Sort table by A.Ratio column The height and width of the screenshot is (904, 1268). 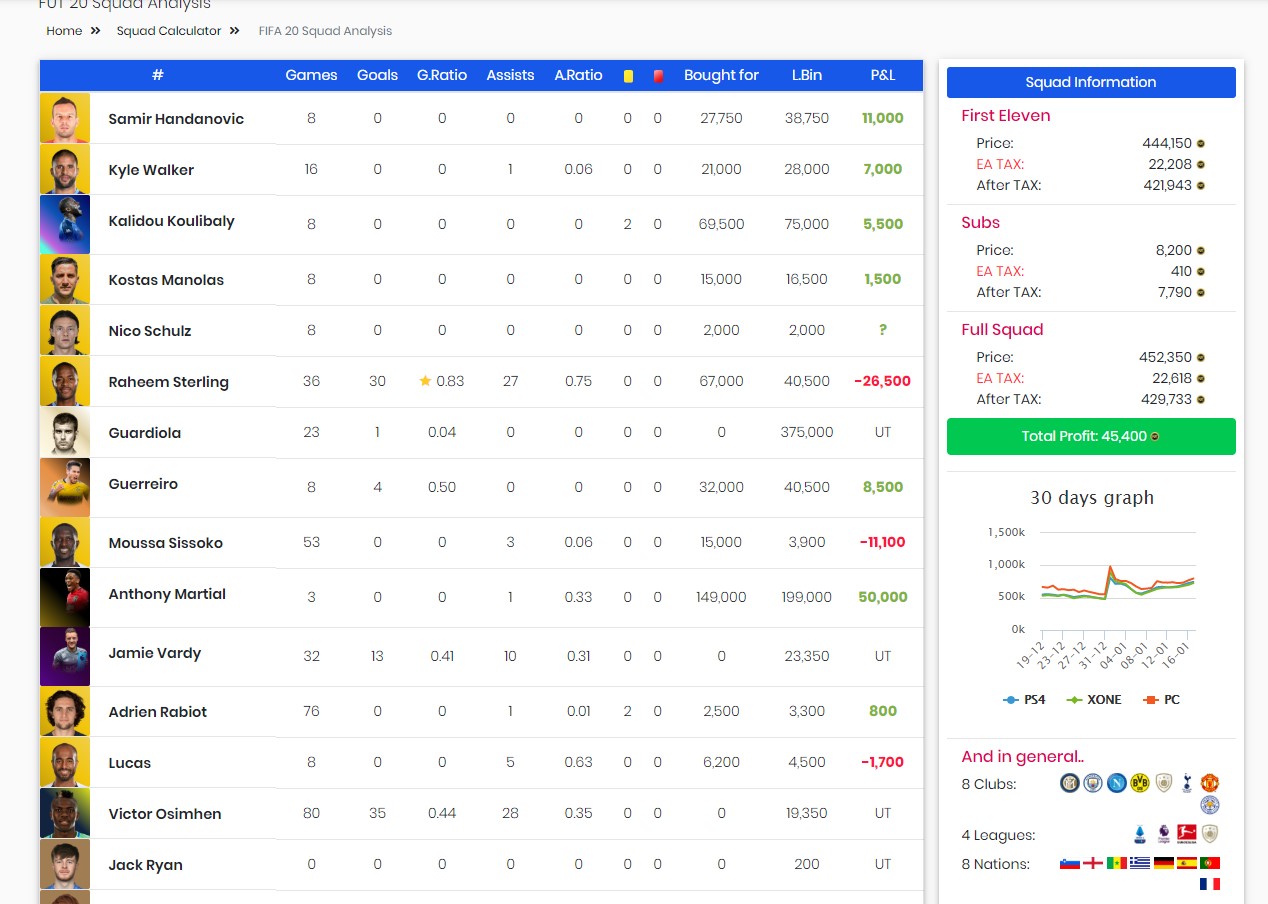[x=578, y=75]
